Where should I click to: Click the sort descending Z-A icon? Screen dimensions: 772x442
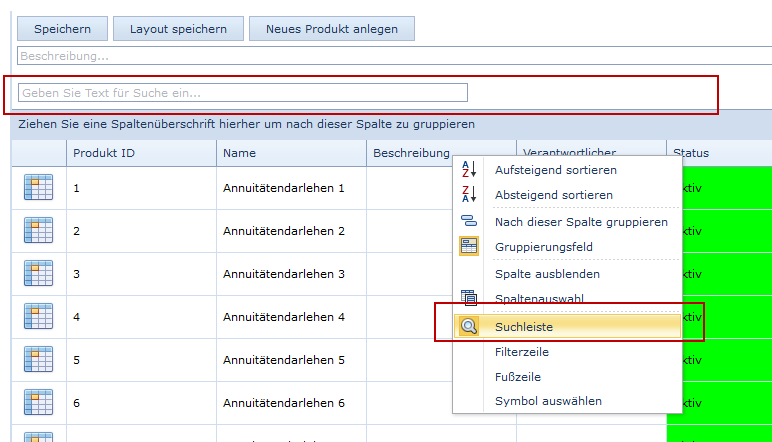pyautogui.click(x=469, y=195)
